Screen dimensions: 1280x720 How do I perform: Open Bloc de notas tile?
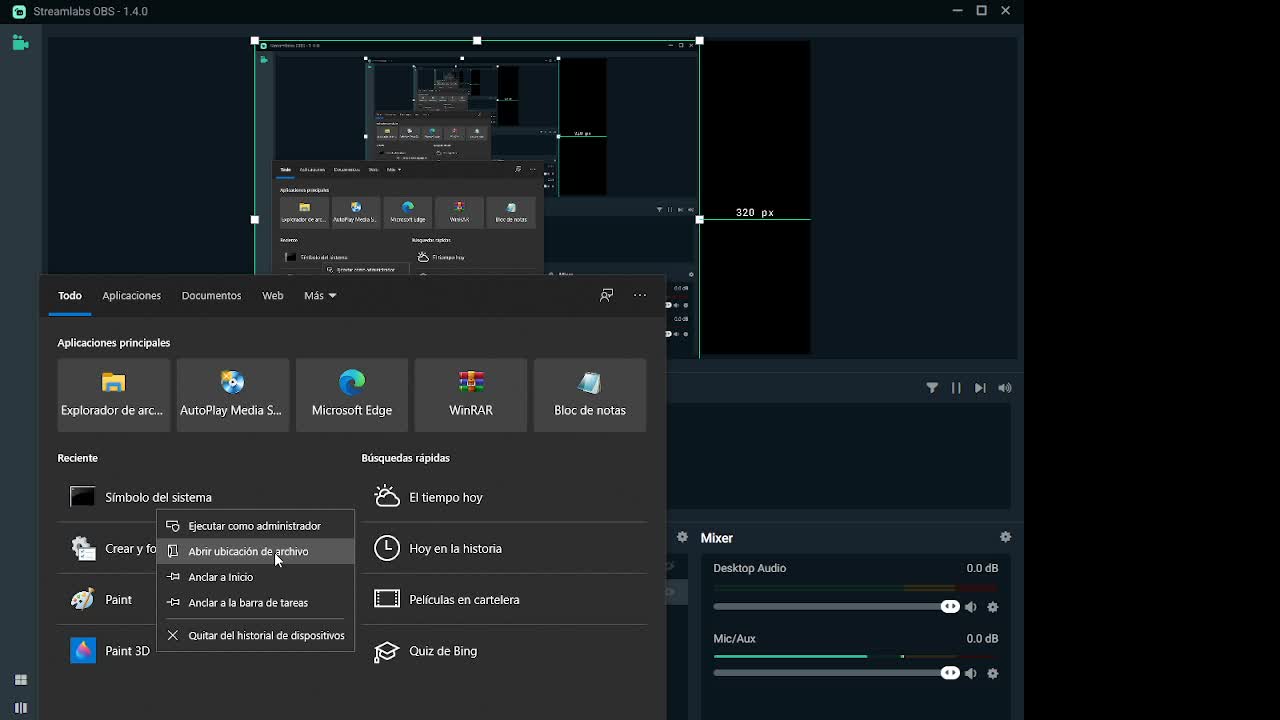(590, 395)
